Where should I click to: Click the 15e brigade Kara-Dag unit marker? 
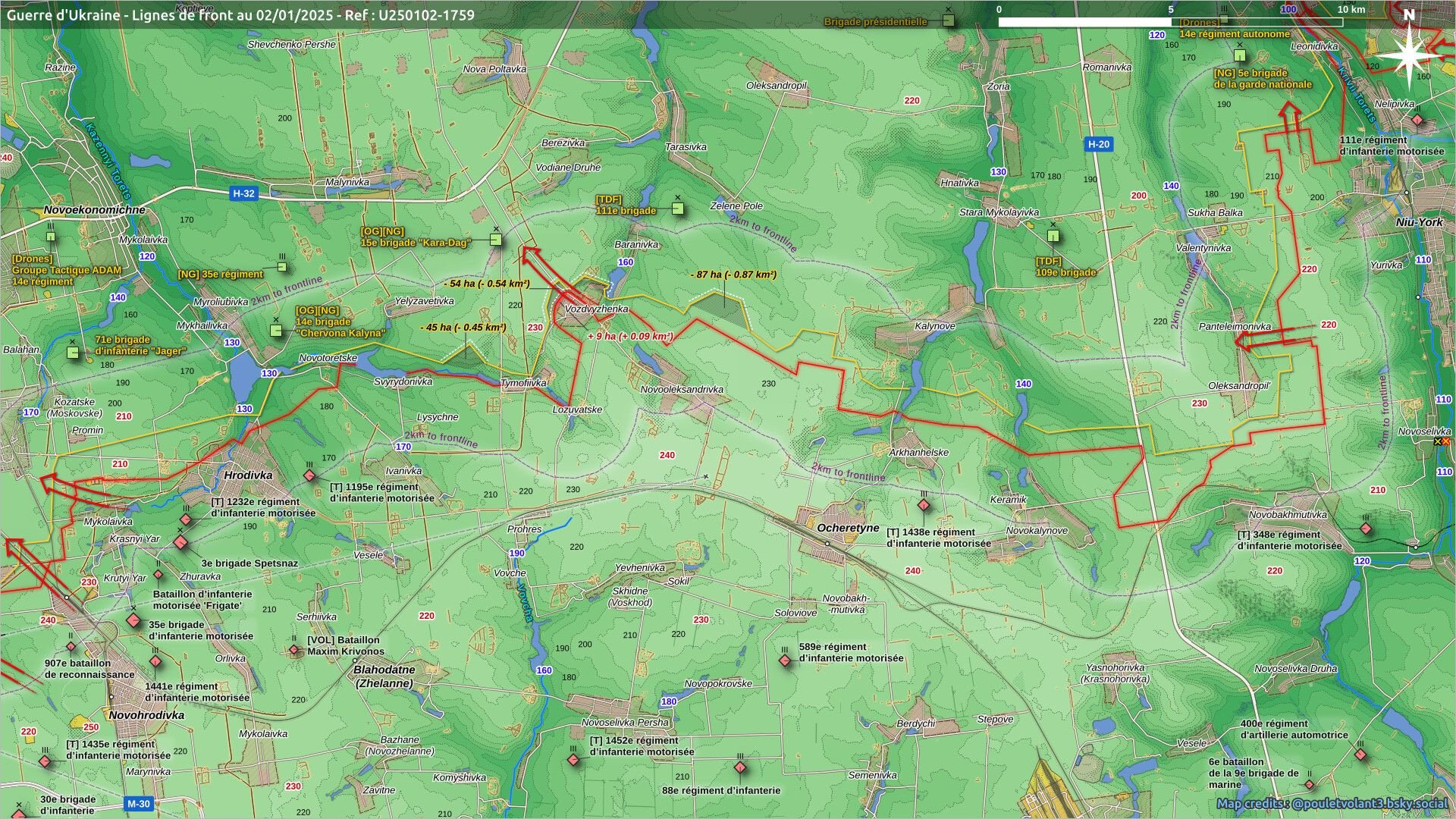(x=496, y=240)
